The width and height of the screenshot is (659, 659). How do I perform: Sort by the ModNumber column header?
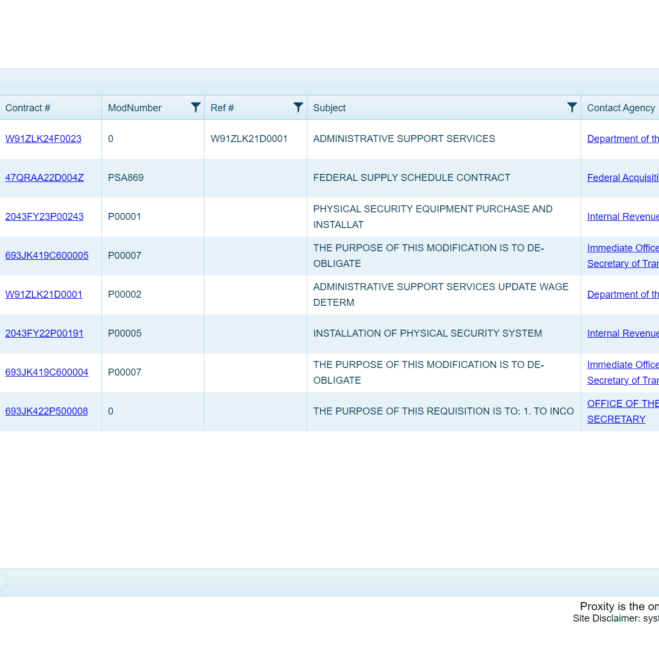click(134, 108)
